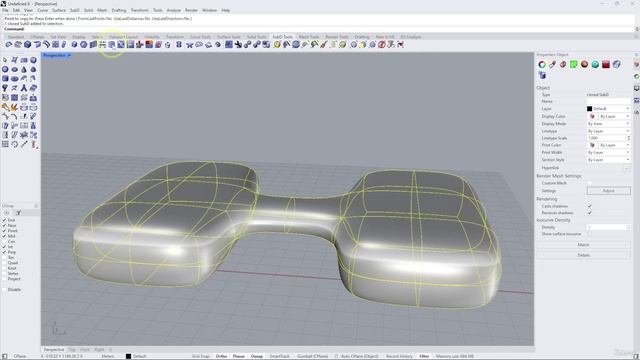
Task: Click the red cube icon in Properties panel
Action: coord(606,64)
